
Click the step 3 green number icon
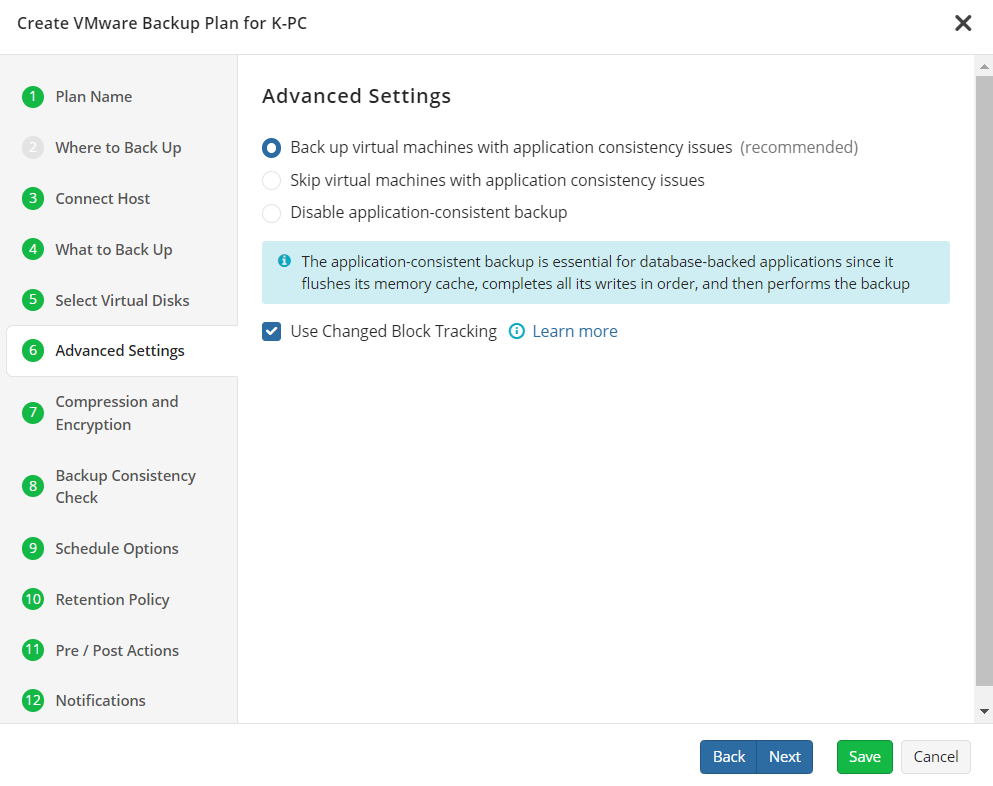click(33, 198)
